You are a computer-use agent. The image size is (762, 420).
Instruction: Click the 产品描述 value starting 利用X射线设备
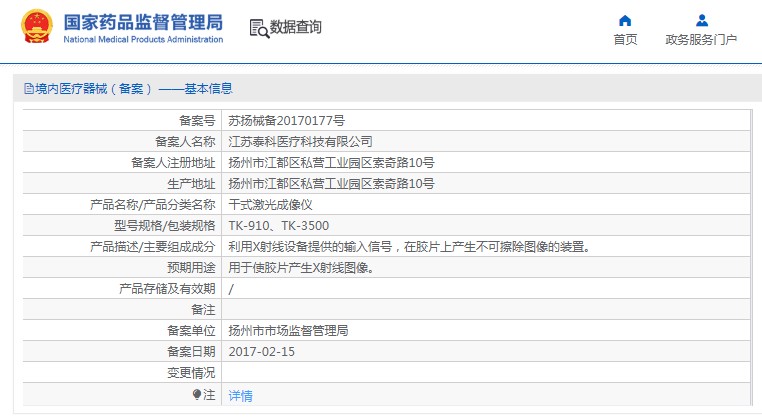(412, 247)
